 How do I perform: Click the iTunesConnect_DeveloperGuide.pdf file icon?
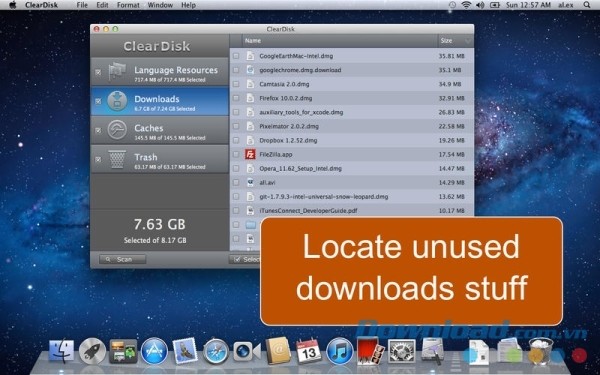(250, 210)
